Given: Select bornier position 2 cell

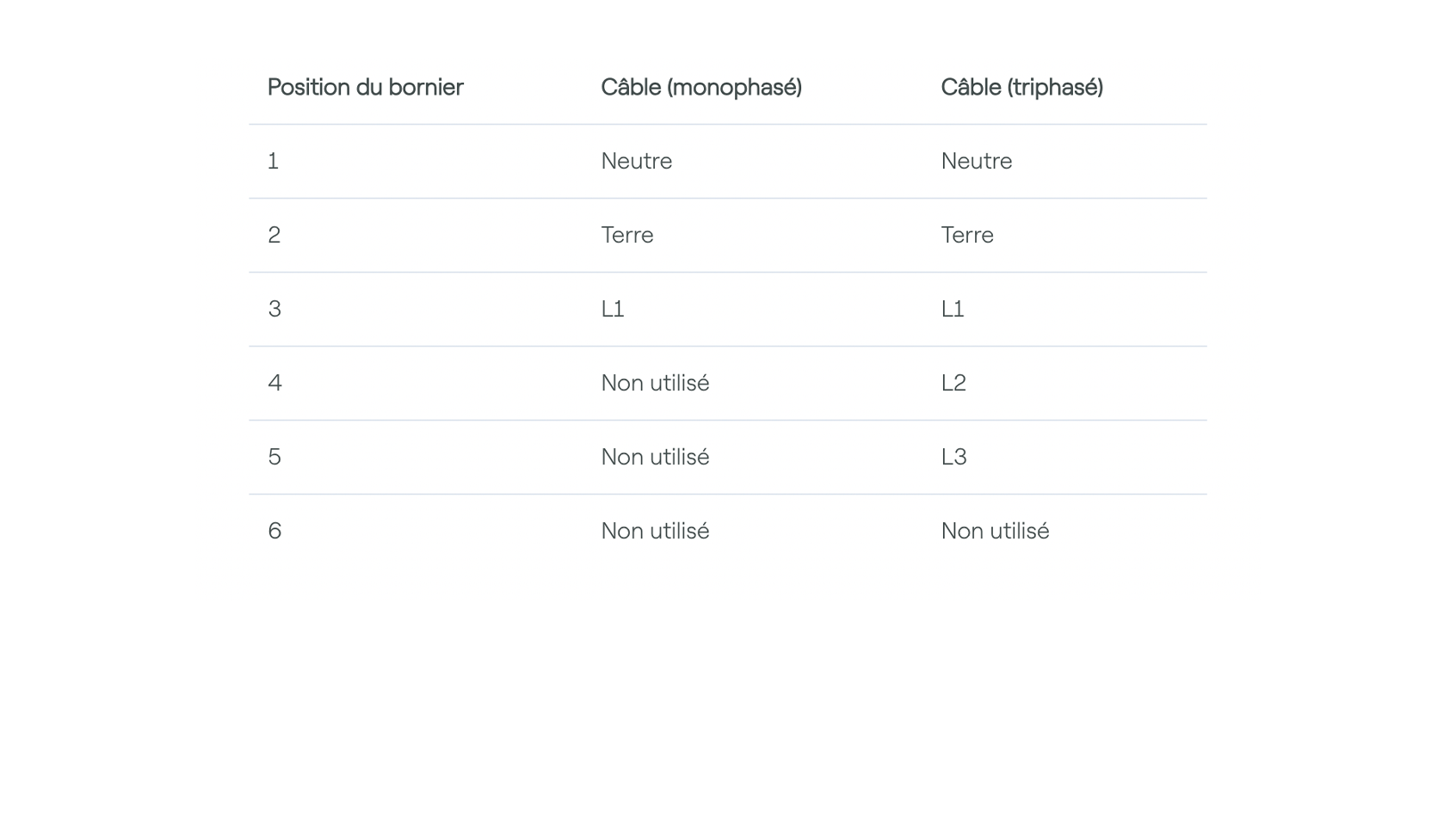Looking at the screenshot, I should click(x=274, y=235).
